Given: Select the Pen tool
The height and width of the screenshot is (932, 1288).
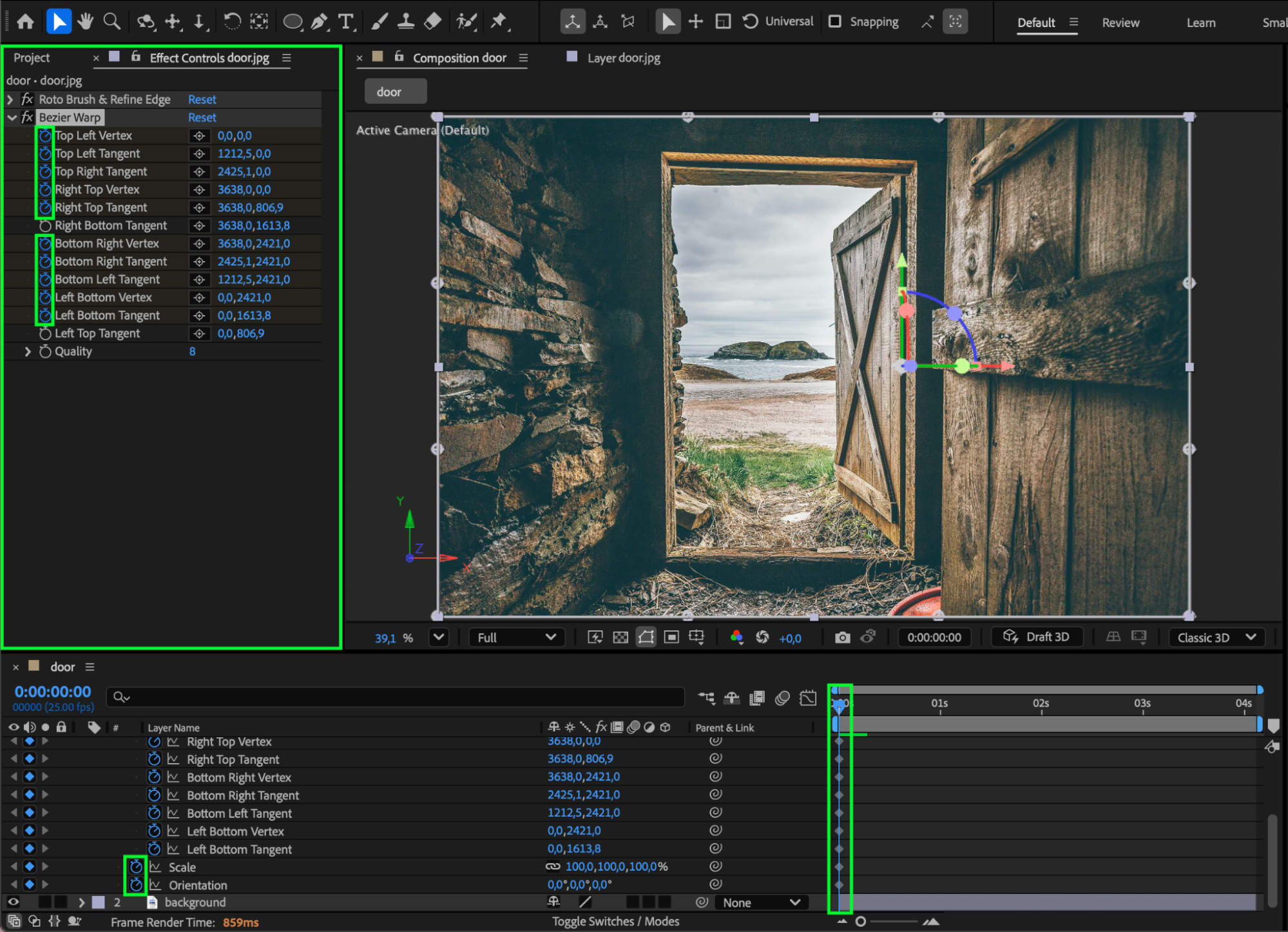Looking at the screenshot, I should click(319, 22).
